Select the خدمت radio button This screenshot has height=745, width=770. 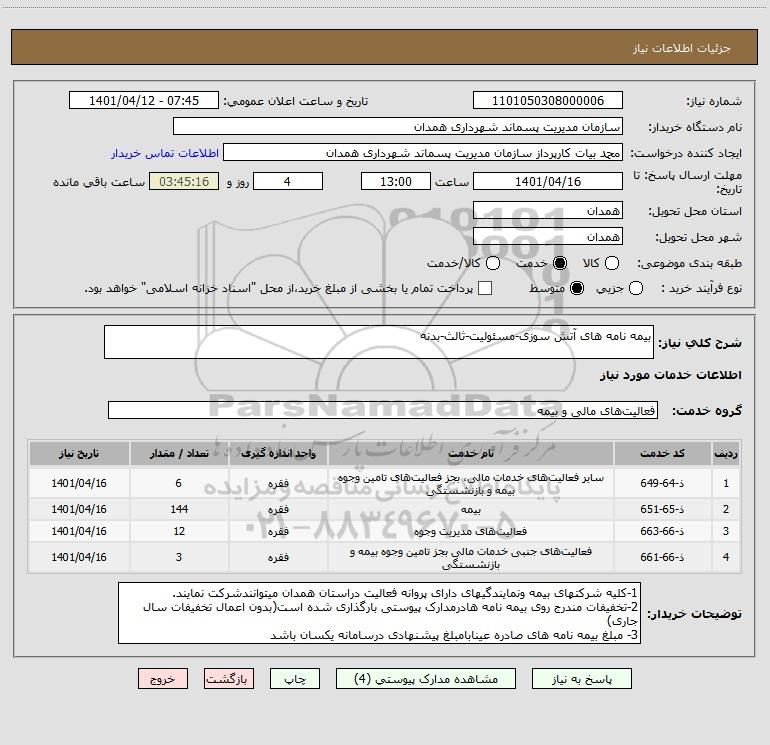560,263
